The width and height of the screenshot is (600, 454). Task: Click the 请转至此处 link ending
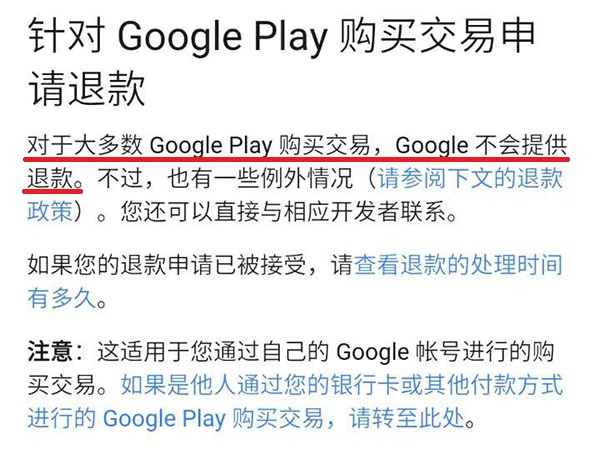coord(407,418)
